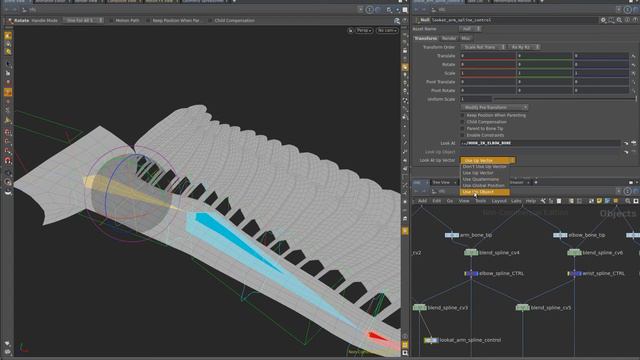Viewport: 640px width, 360px height.
Task: Pick the unhighlighted 'Use Up Vector' list entry
Action: pyautogui.click(x=484, y=173)
